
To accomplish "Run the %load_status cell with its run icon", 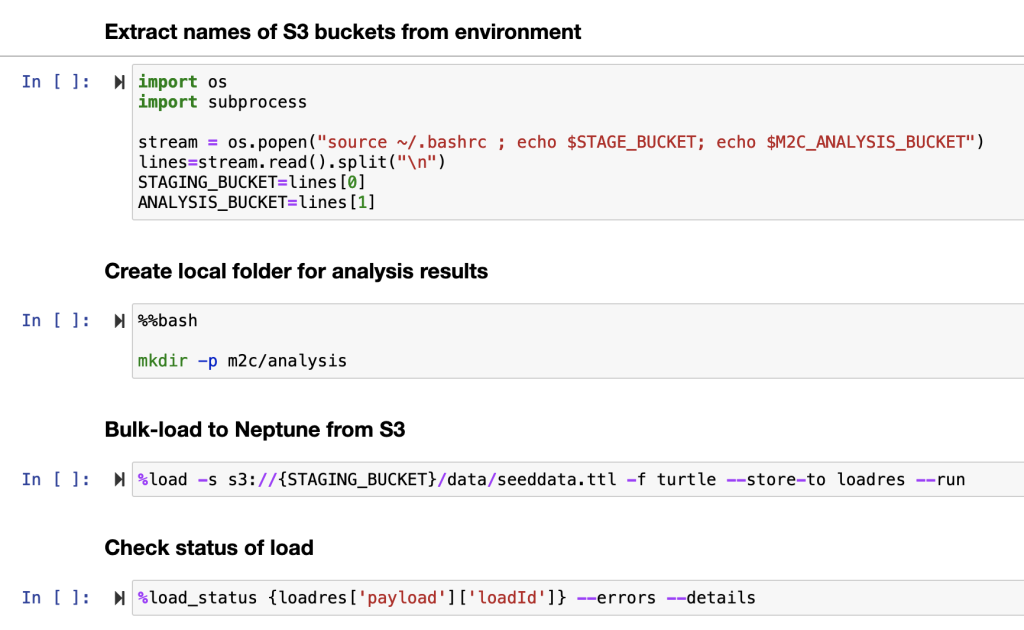I will (119, 598).
